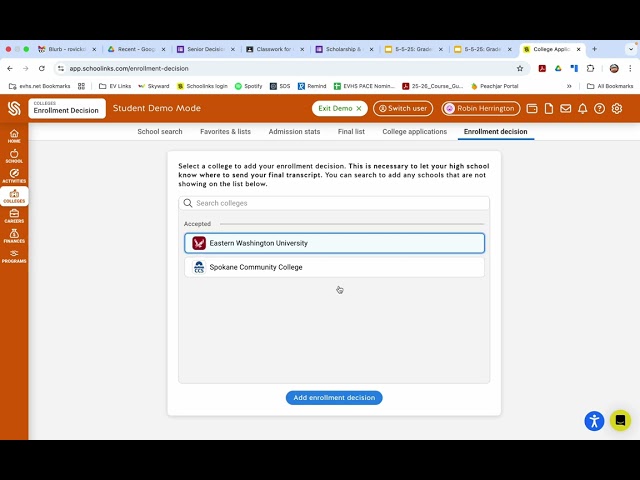Open the browser extensions puzzle icon
Screen dimensions: 640x480
590,69
